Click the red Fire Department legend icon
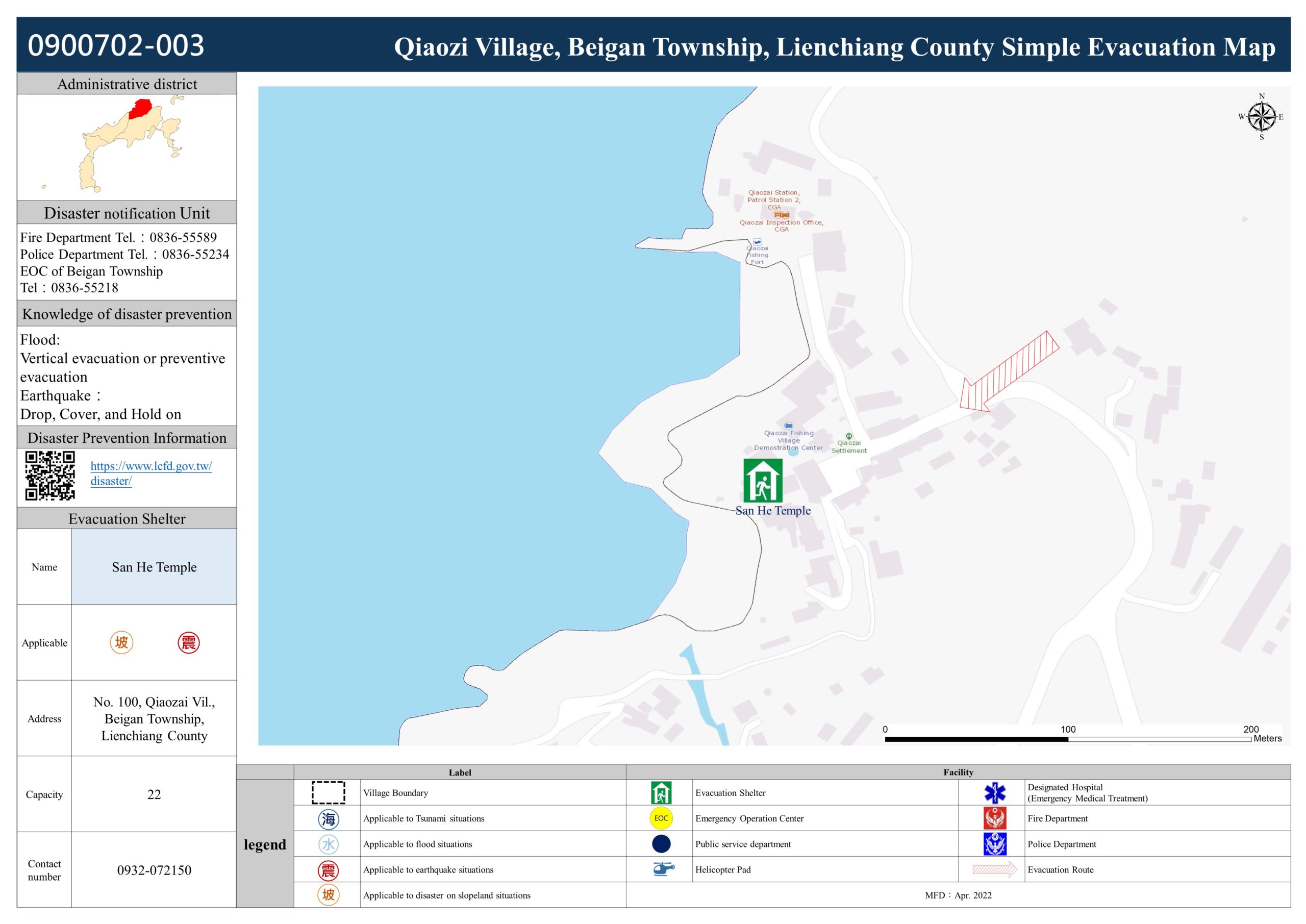 994,818
